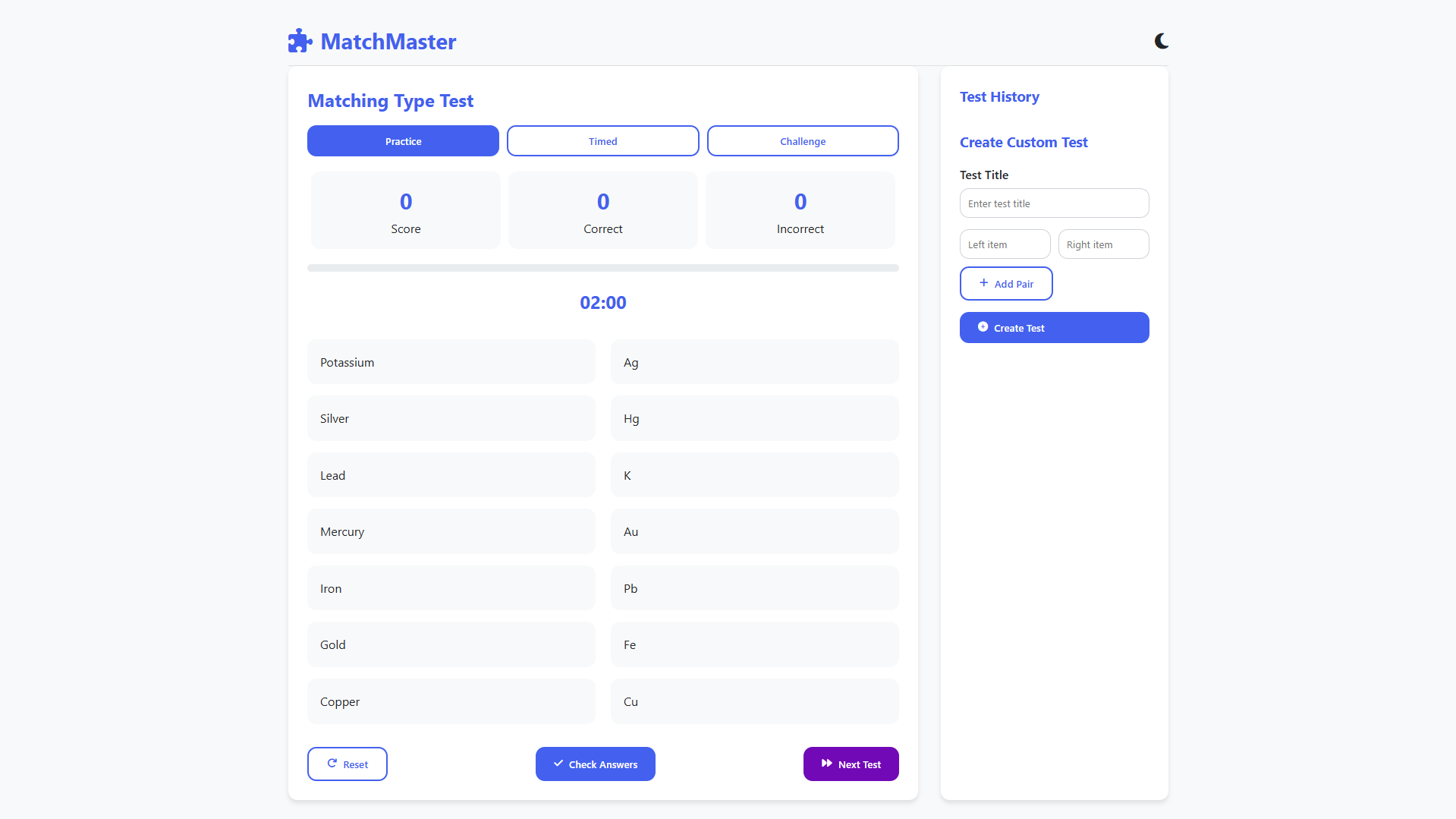Click the plus icon on Add Pair
The height and width of the screenshot is (819, 1456).
click(x=983, y=283)
